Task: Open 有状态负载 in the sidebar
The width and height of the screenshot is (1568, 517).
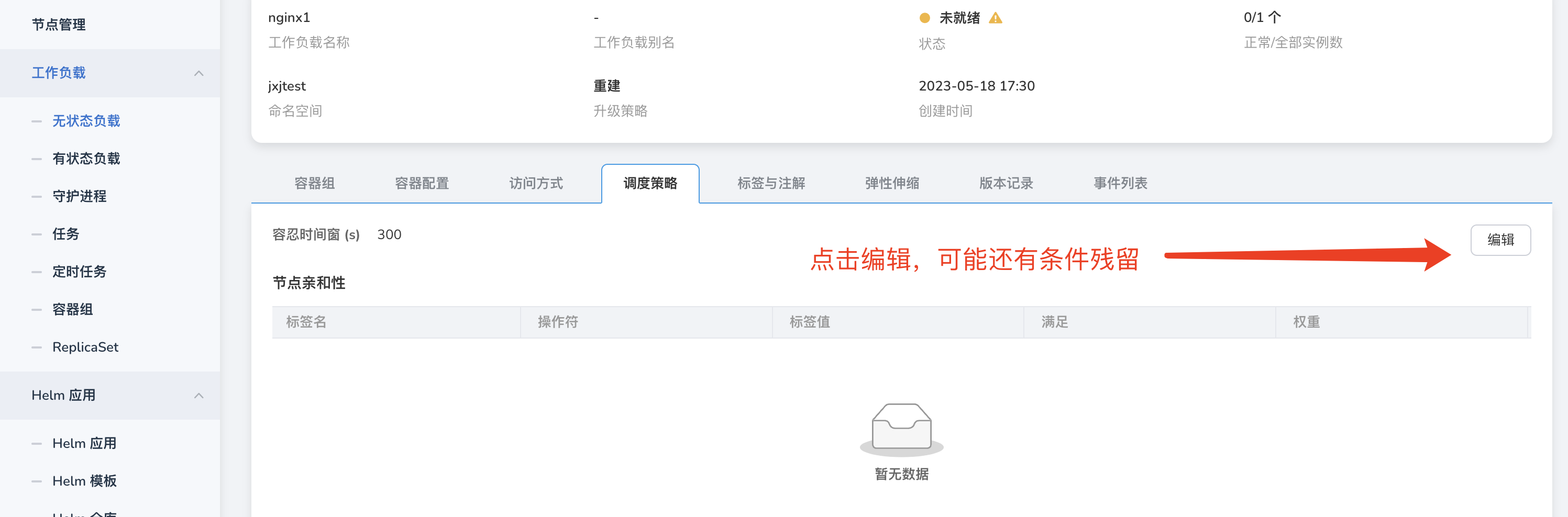Action: pos(86,159)
